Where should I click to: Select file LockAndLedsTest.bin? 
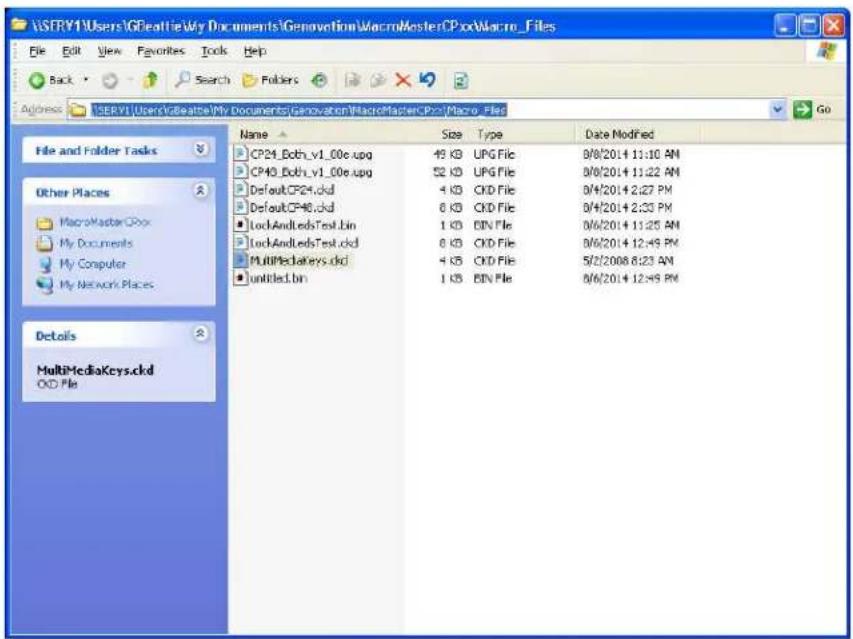303,225
